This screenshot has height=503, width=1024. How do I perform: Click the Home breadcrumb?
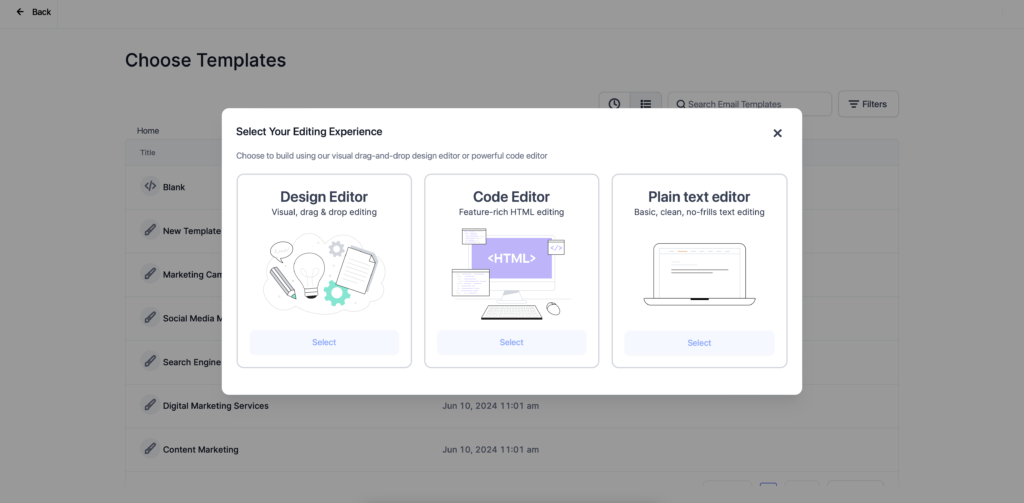click(148, 131)
